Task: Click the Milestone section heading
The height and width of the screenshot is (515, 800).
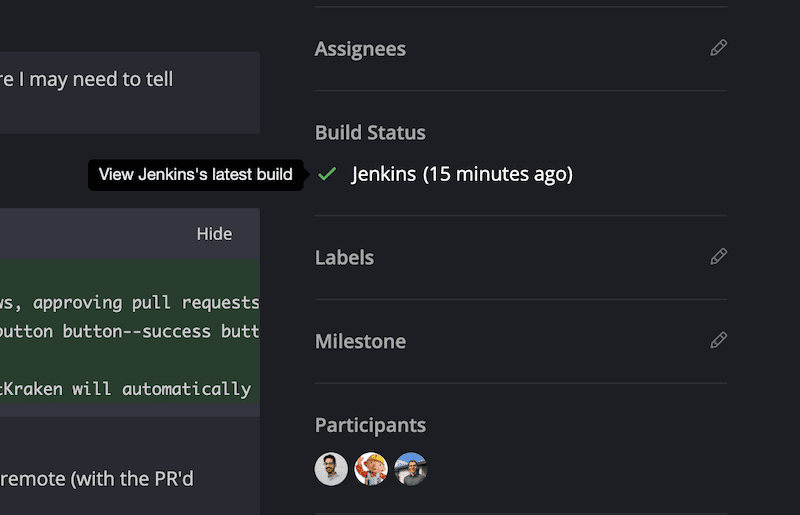Action: coord(360,341)
